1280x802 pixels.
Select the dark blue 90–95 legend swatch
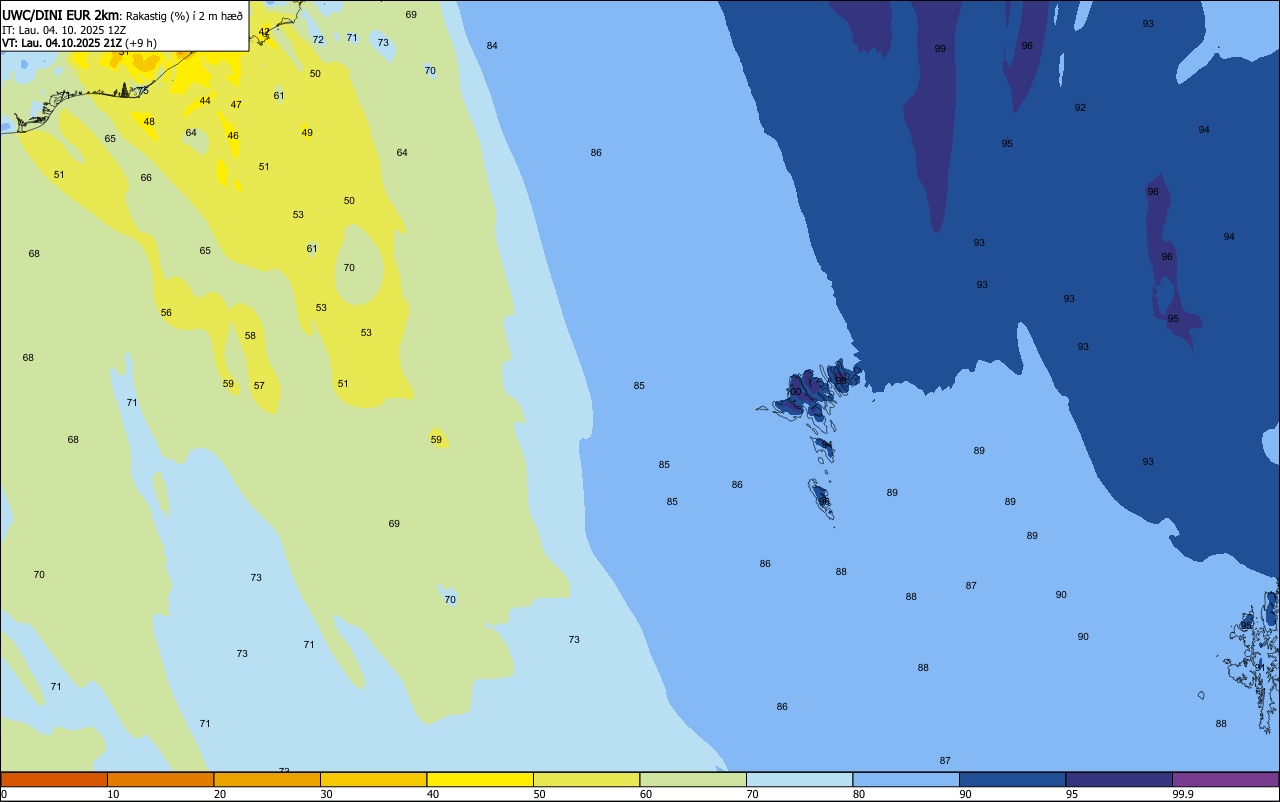click(1012, 779)
